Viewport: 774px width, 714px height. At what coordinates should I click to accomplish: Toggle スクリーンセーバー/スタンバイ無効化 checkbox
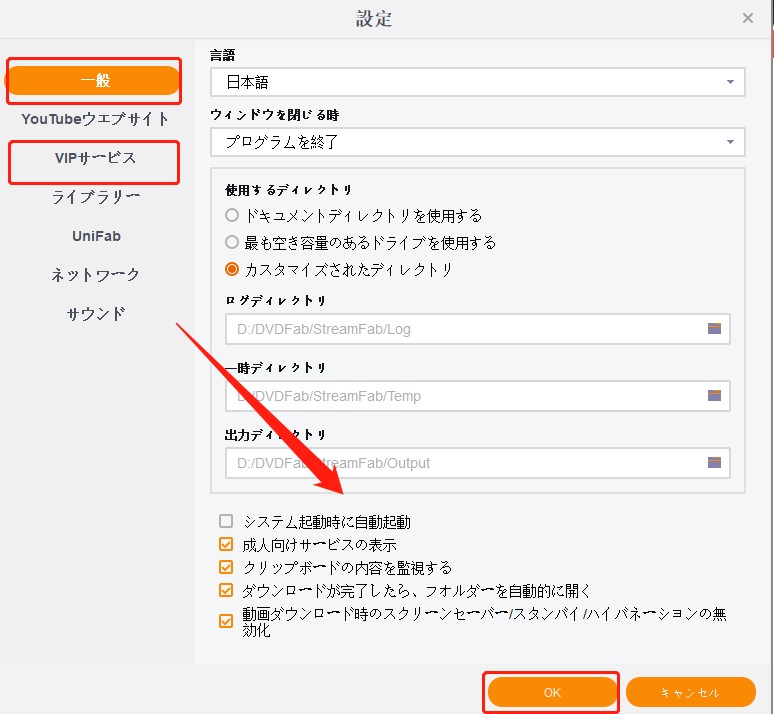[x=226, y=621]
